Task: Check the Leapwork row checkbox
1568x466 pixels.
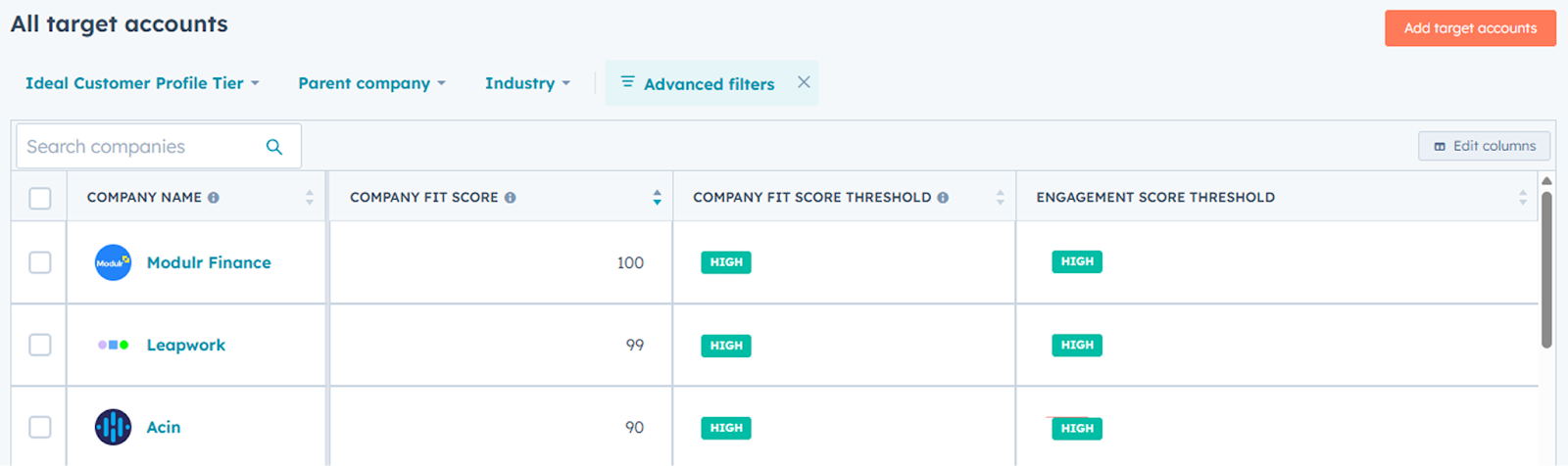Action: click(40, 345)
